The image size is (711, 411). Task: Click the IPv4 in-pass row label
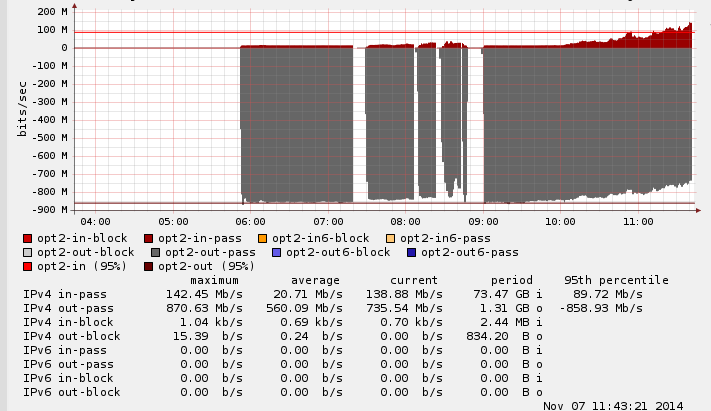[65, 294]
